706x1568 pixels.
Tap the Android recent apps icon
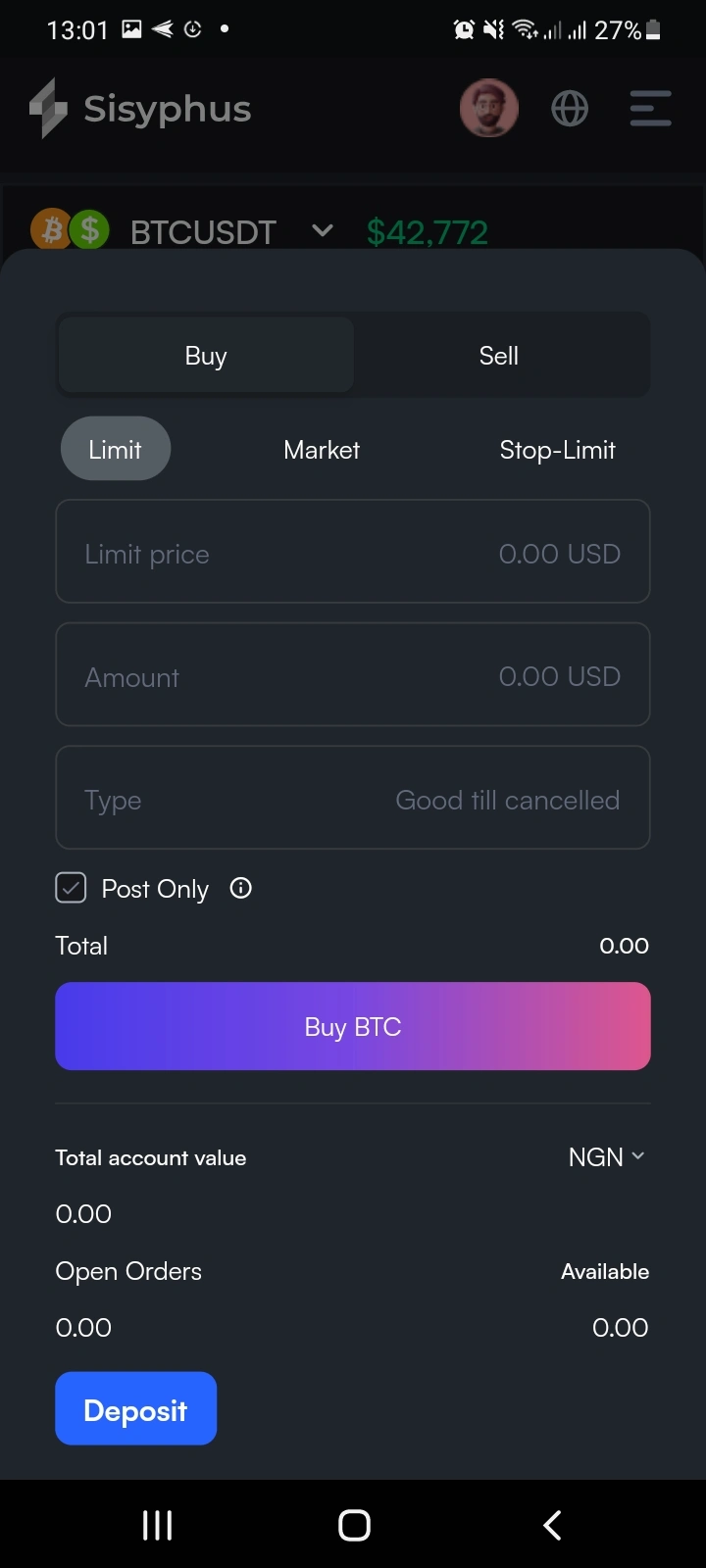[x=157, y=1525]
